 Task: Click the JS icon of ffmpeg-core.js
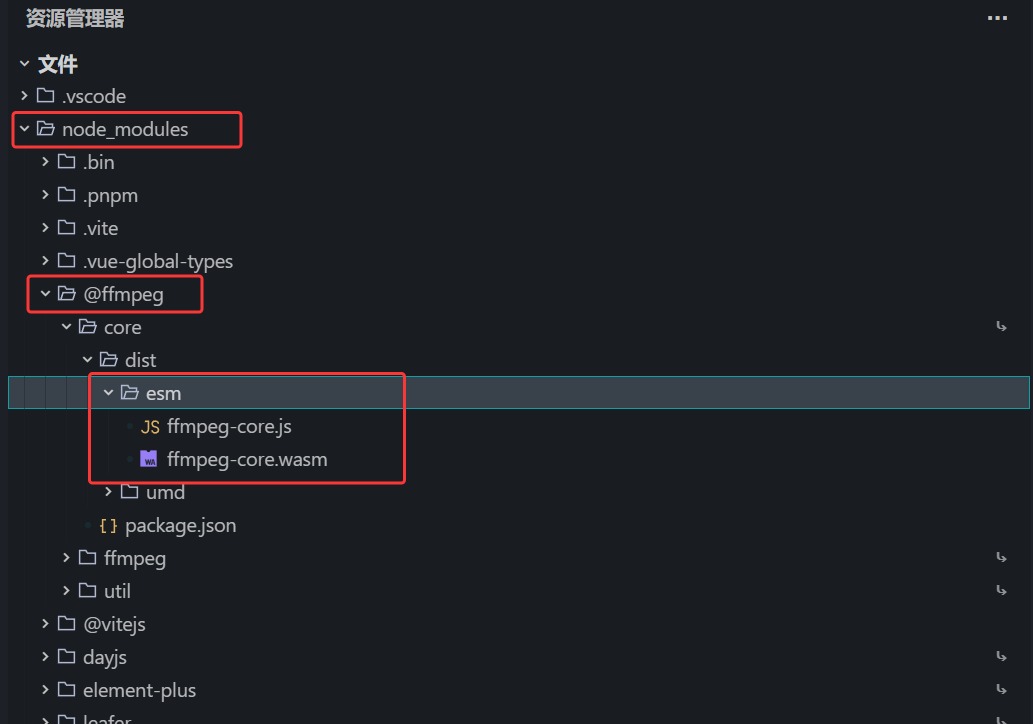pyautogui.click(x=148, y=426)
